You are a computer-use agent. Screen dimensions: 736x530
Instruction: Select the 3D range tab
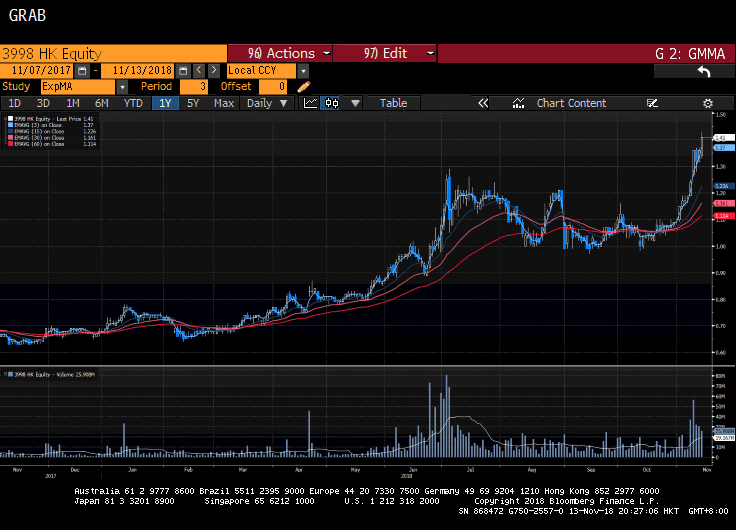[43, 103]
